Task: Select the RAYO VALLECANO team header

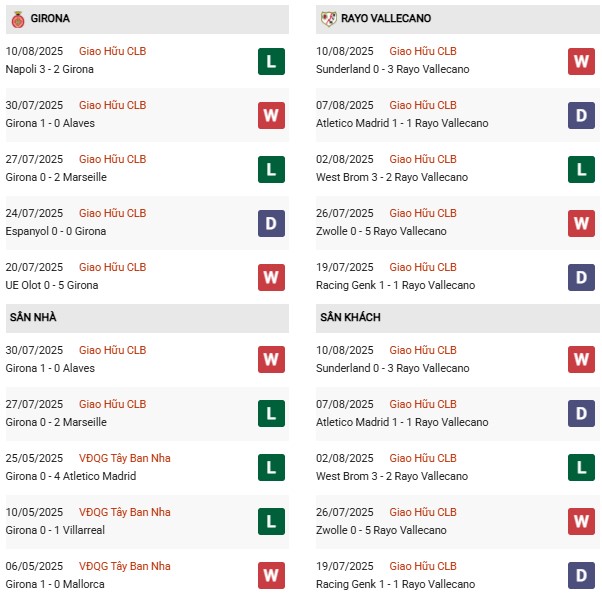Action: click(x=379, y=19)
